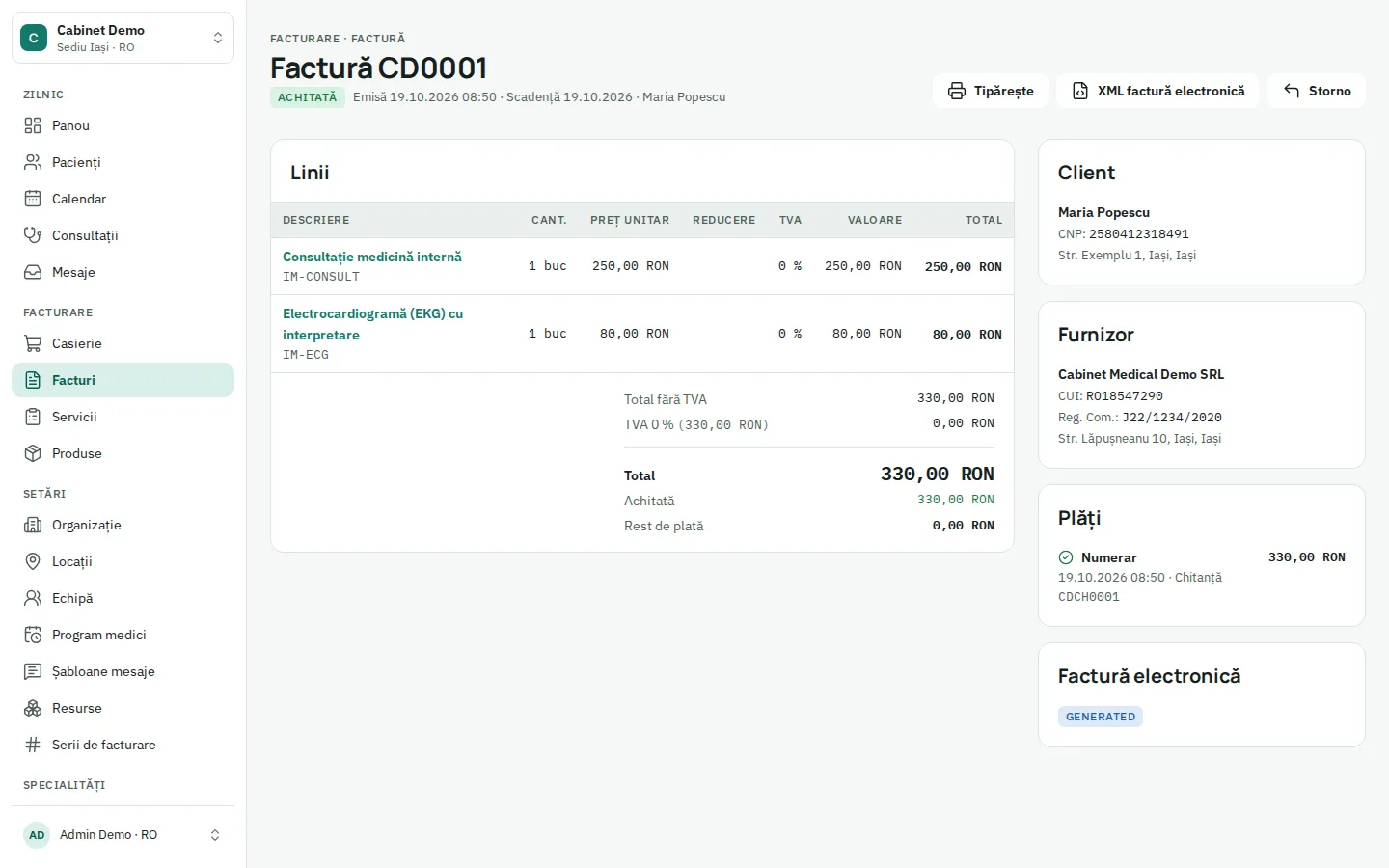Screen dimensions: 1389x868
Task: Click the Casierie cart icon
Action: [x=33, y=343]
